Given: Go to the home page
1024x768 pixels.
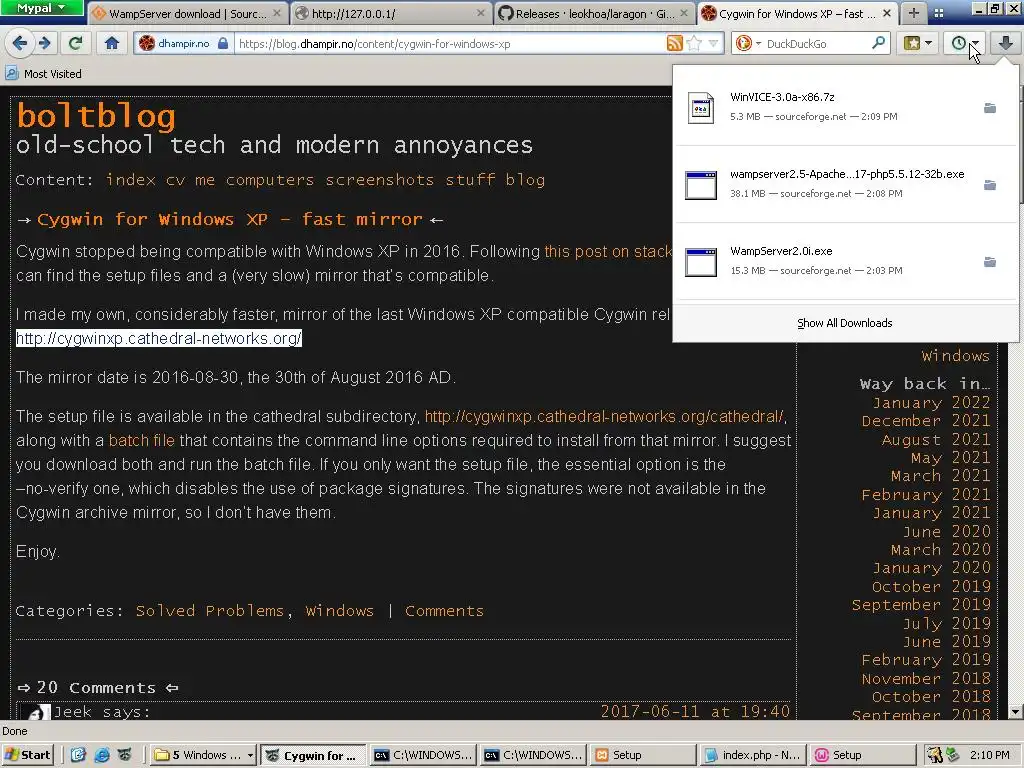Looking at the screenshot, I should pyautogui.click(x=112, y=43).
